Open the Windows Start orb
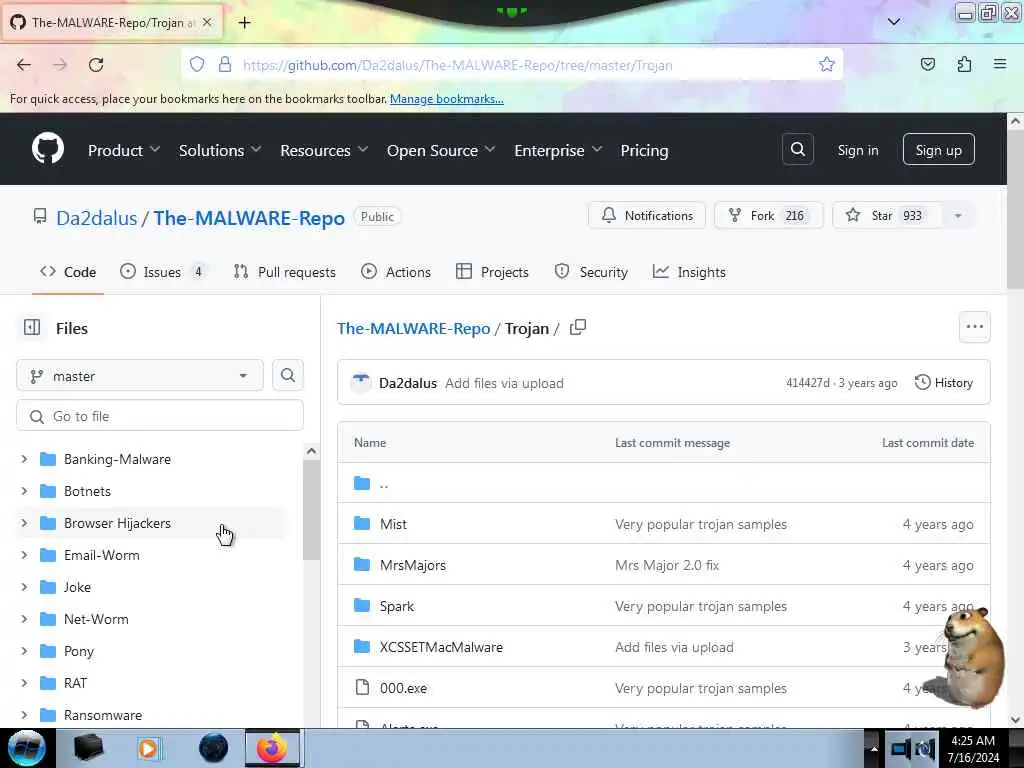Screen dimensions: 1024x768 tap(26, 748)
